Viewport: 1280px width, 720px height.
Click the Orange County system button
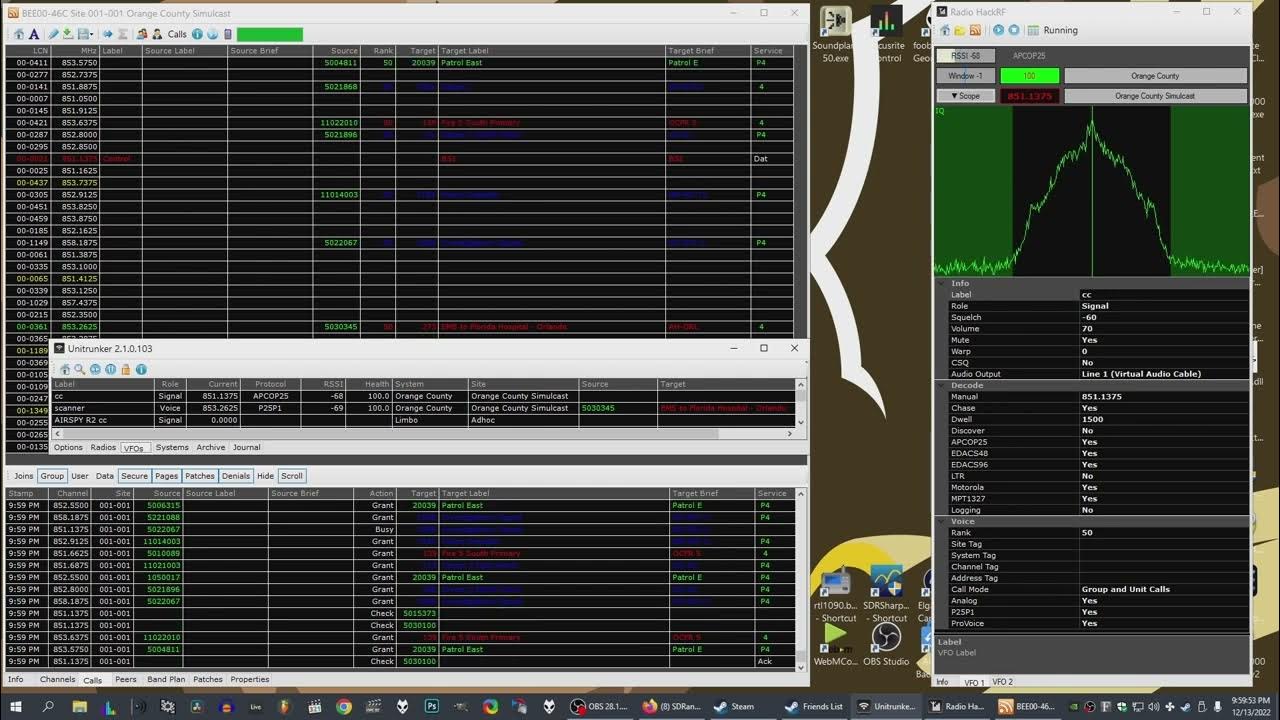[1155, 76]
